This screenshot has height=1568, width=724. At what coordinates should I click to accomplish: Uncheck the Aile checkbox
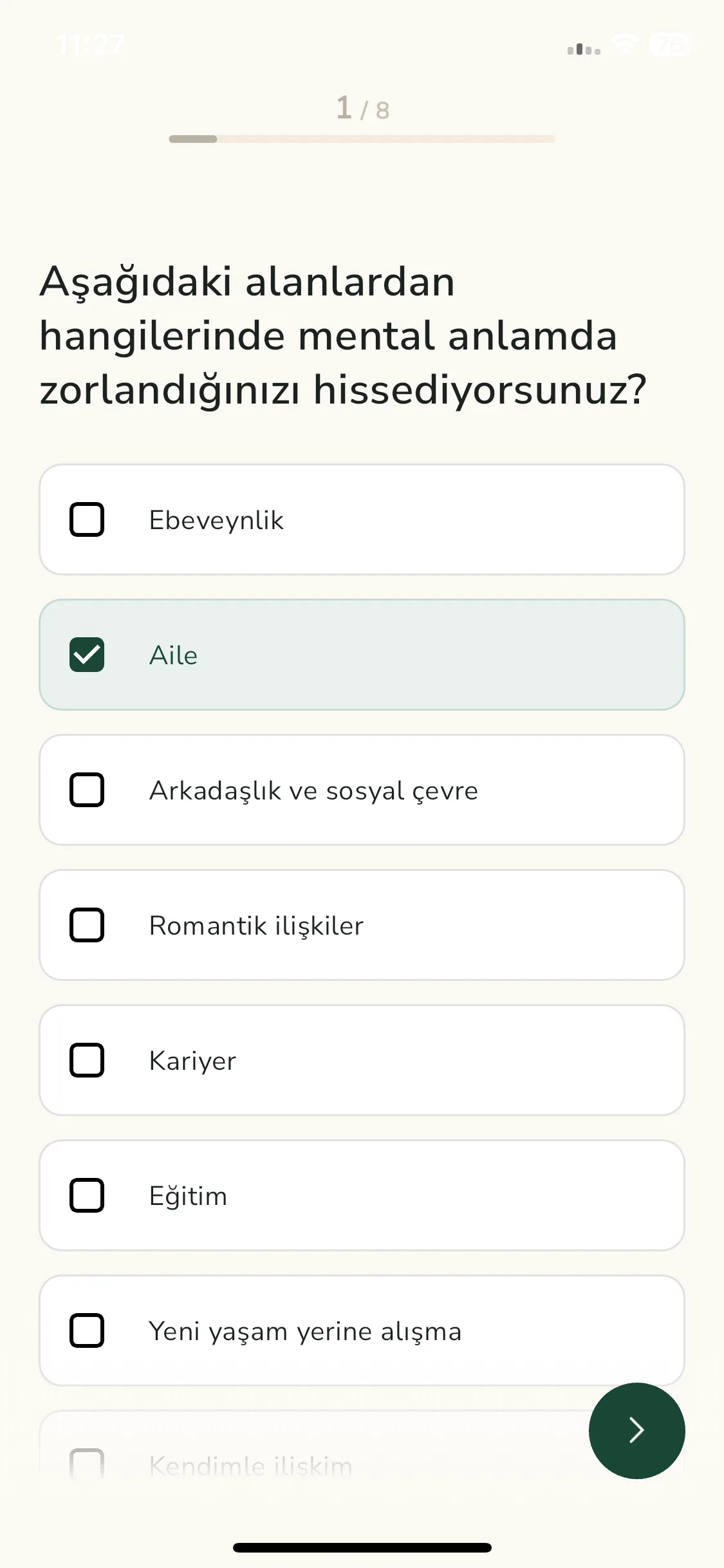(87, 655)
